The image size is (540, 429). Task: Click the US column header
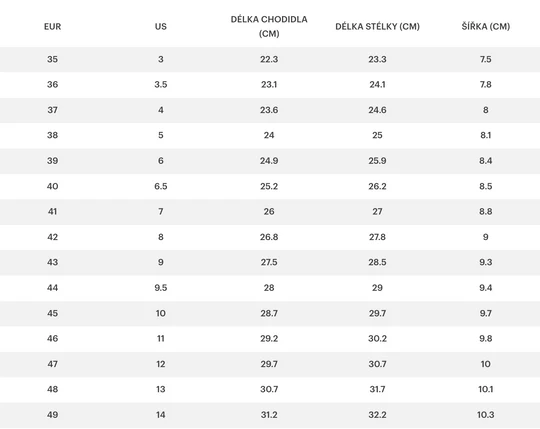tap(160, 27)
